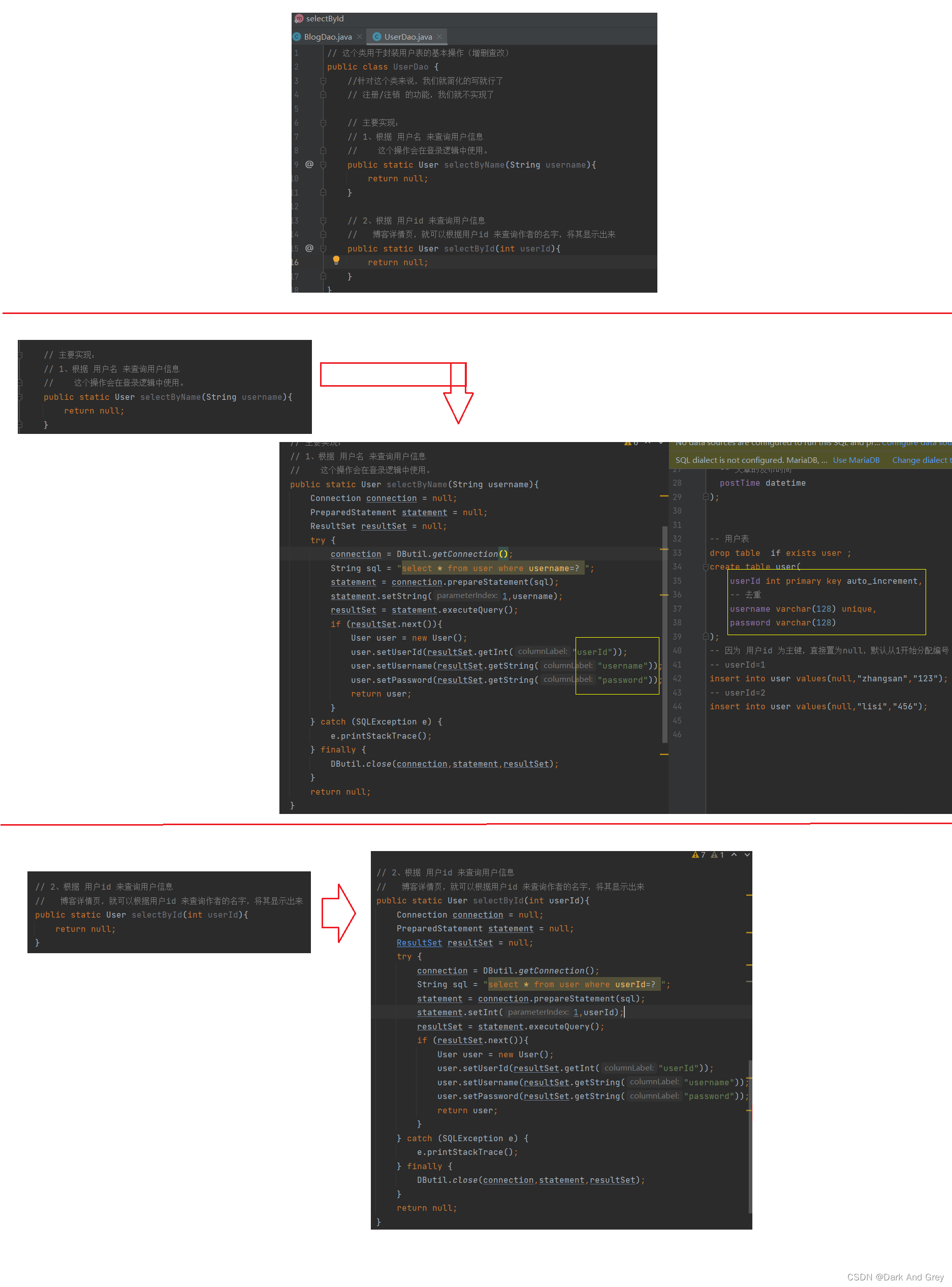The image size is (952, 1287).
Task: Collapse the comment fold marker at line 3
Action: tap(323, 81)
